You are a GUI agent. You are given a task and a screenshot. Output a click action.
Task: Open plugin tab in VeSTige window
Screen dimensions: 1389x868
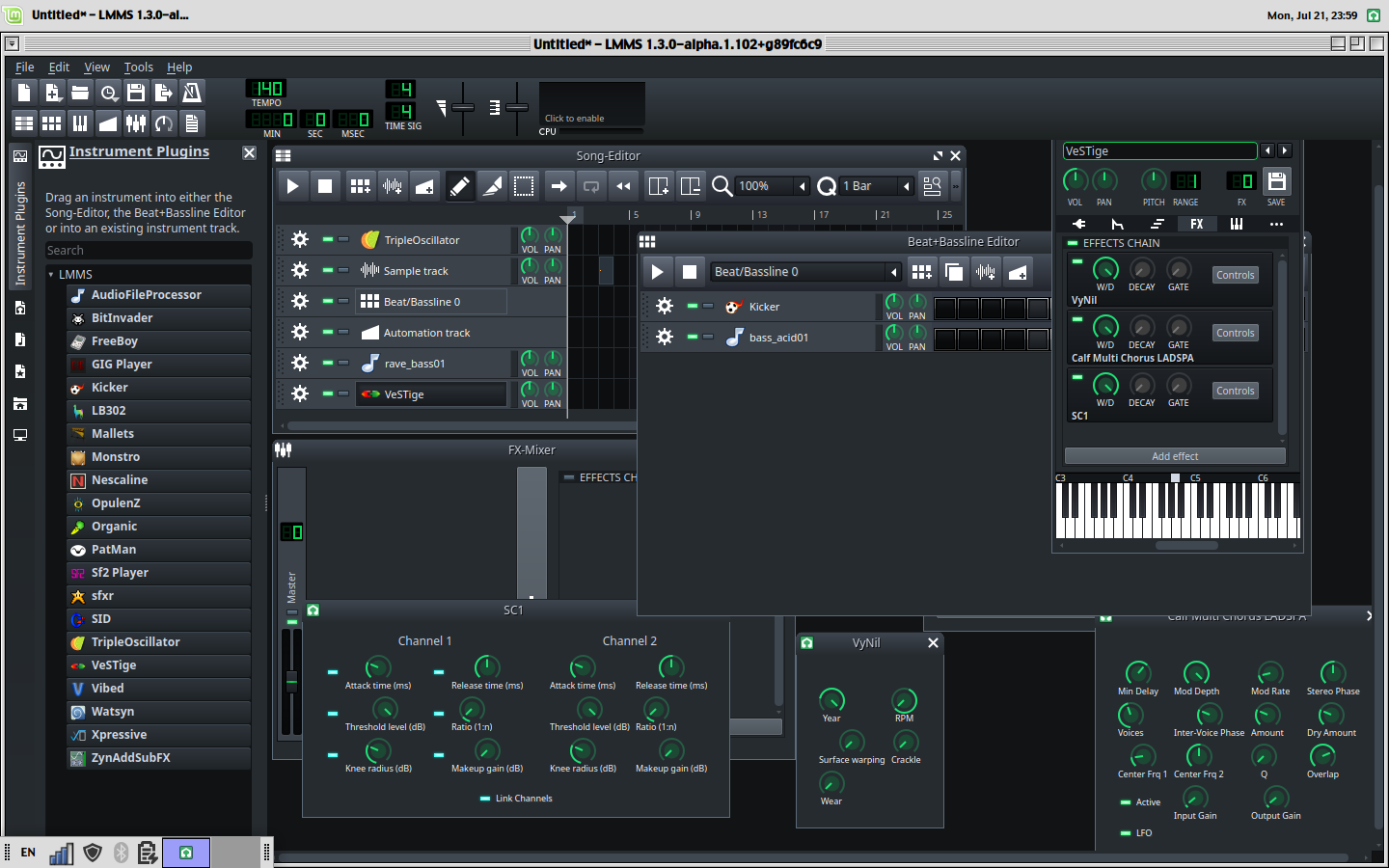[1078, 224]
